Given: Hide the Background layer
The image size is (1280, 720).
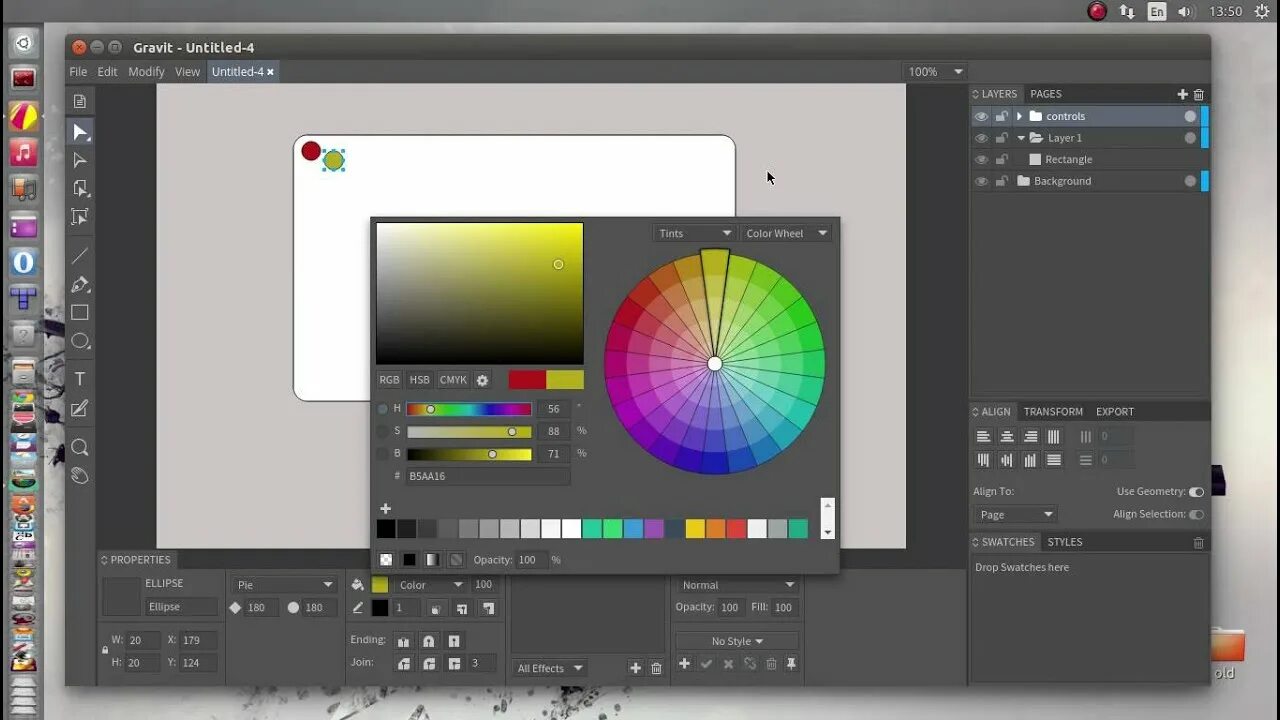Looking at the screenshot, I should coord(981,182).
